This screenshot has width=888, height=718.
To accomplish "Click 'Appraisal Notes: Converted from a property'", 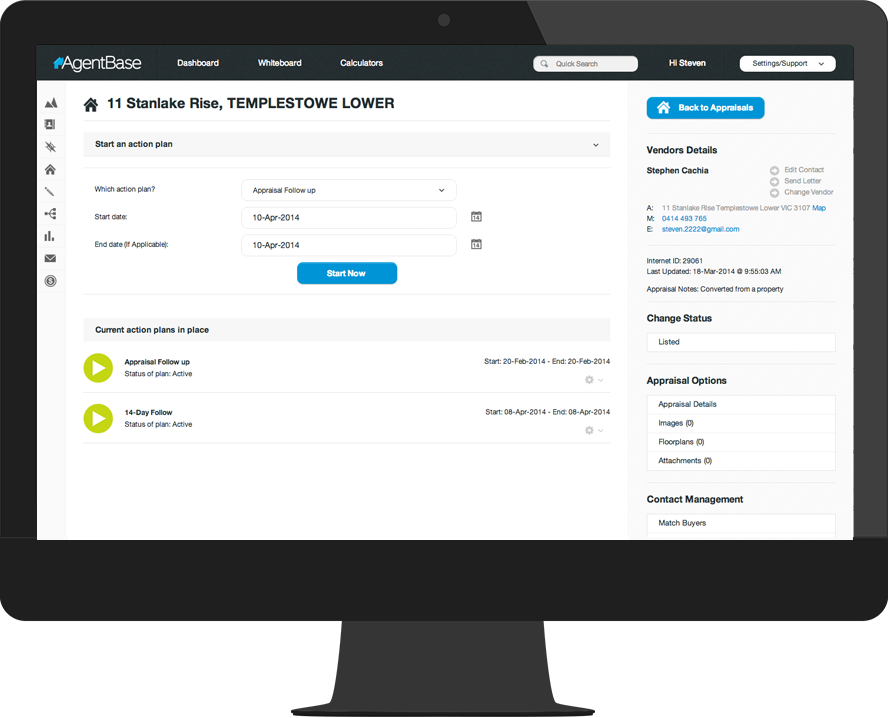I will (715, 289).
